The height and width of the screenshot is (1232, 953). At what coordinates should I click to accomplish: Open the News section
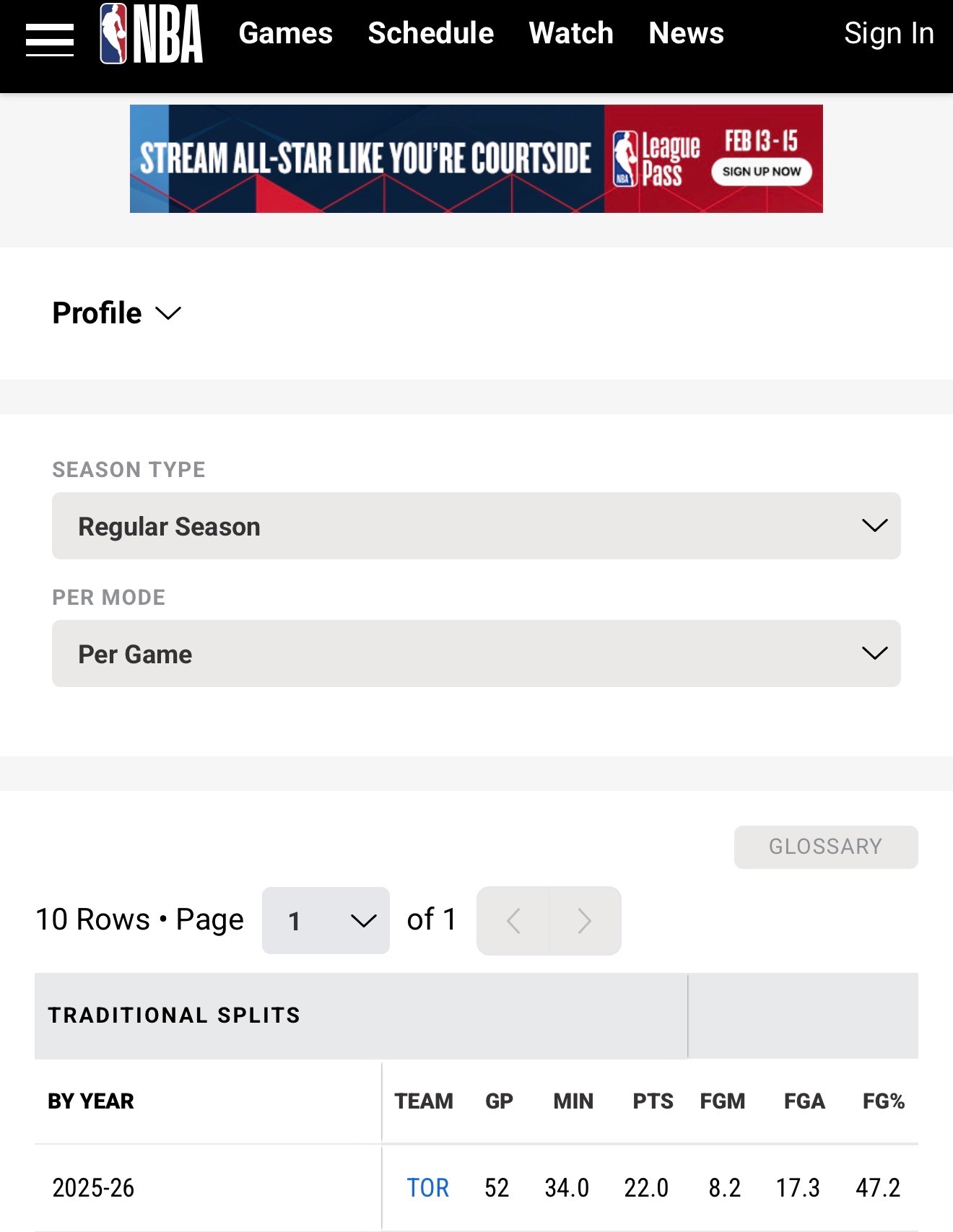point(686,33)
